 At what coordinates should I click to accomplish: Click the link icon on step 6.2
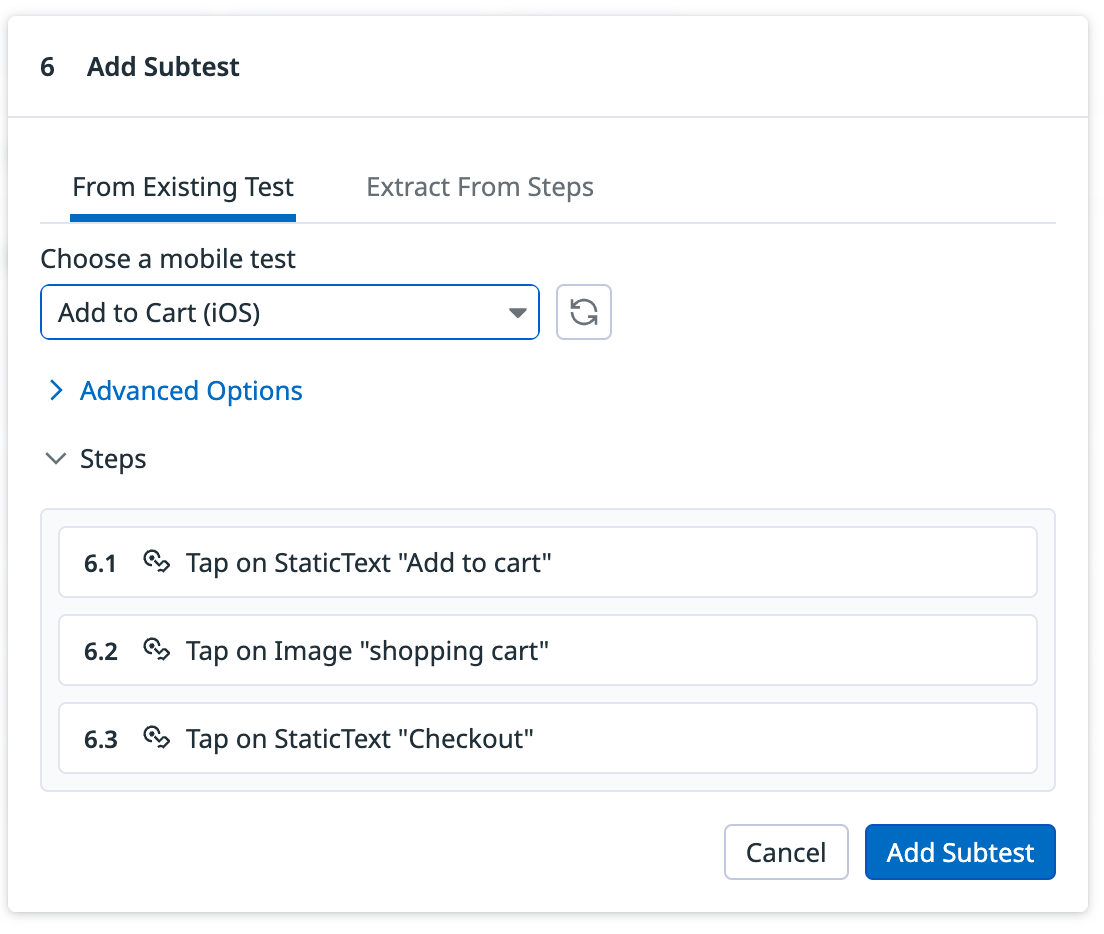[158, 650]
